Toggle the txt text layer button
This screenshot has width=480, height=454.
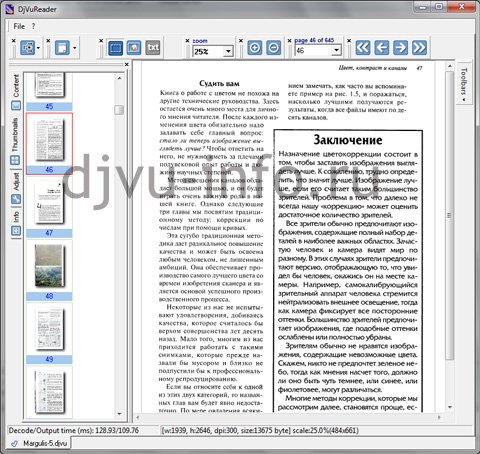[x=153, y=48]
